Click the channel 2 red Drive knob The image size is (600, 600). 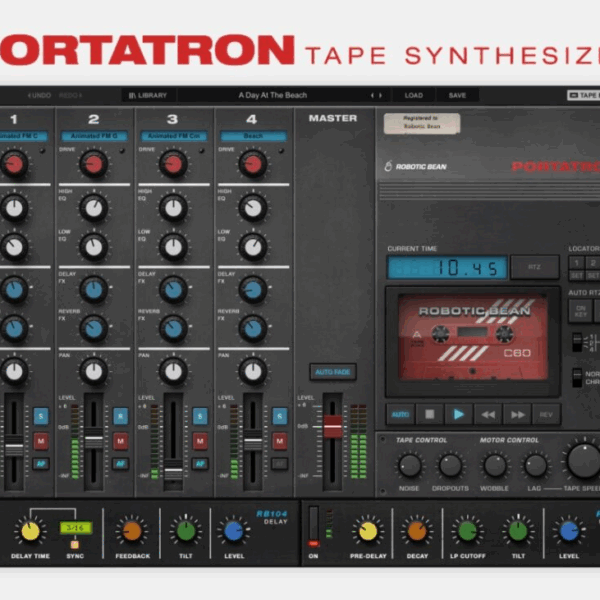pos(94,164)
